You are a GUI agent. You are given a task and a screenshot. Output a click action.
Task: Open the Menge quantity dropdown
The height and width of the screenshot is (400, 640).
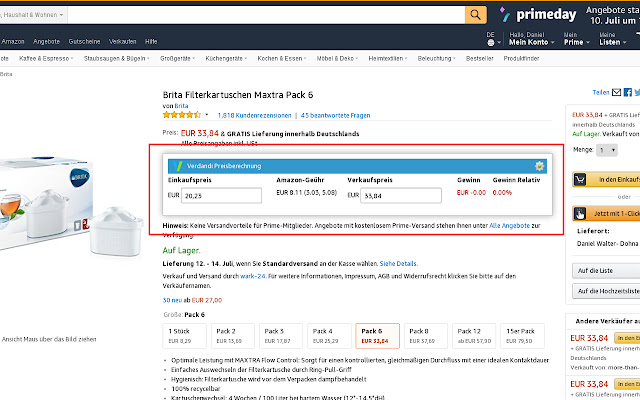pos(607,150)
